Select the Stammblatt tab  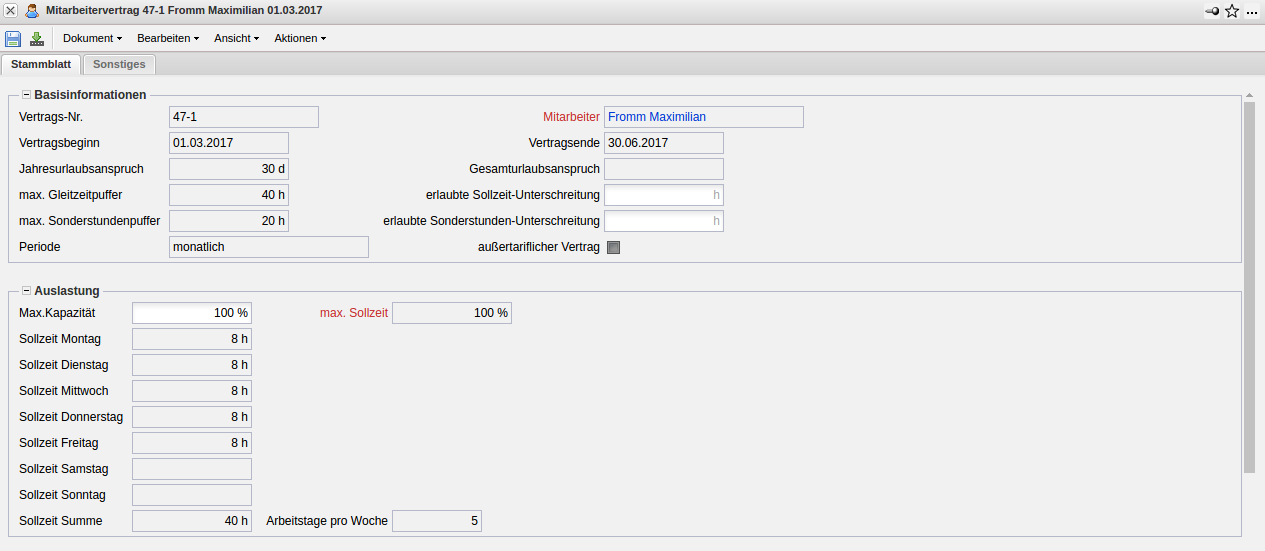pos(41,64)
